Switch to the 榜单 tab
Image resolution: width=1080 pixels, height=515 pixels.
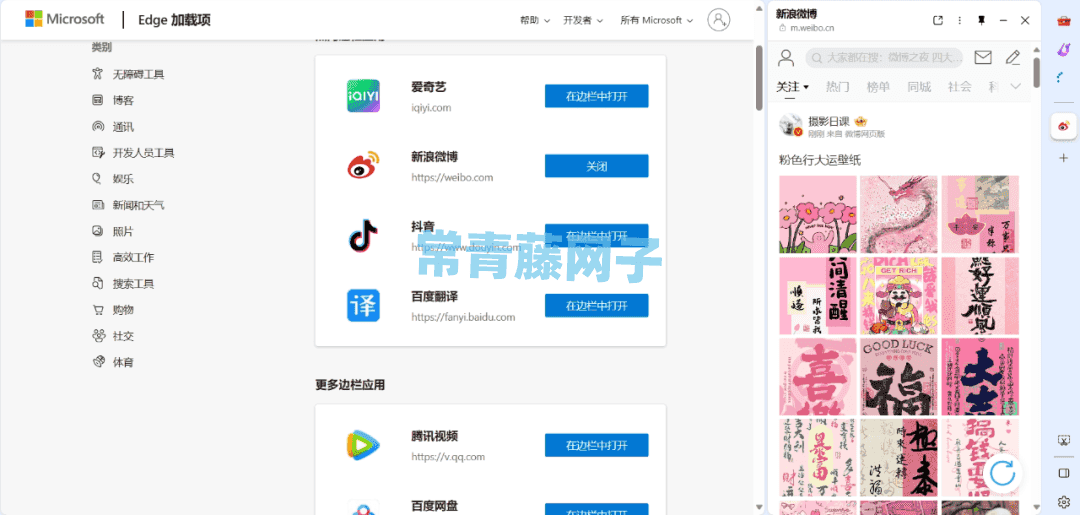878,87
